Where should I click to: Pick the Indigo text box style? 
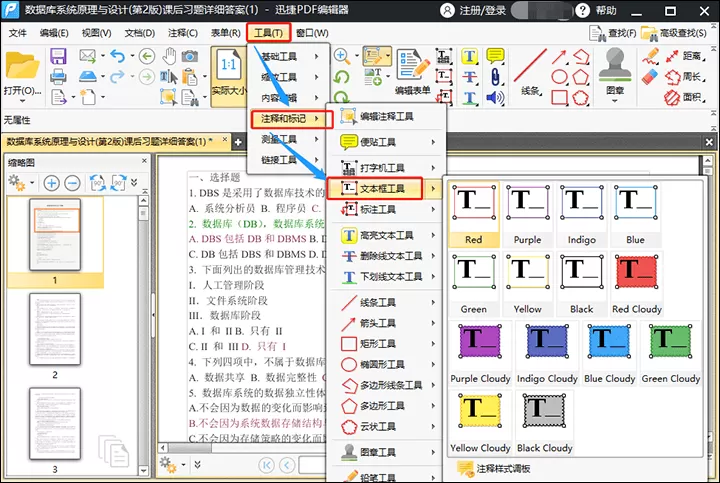(x=581, y=214)
